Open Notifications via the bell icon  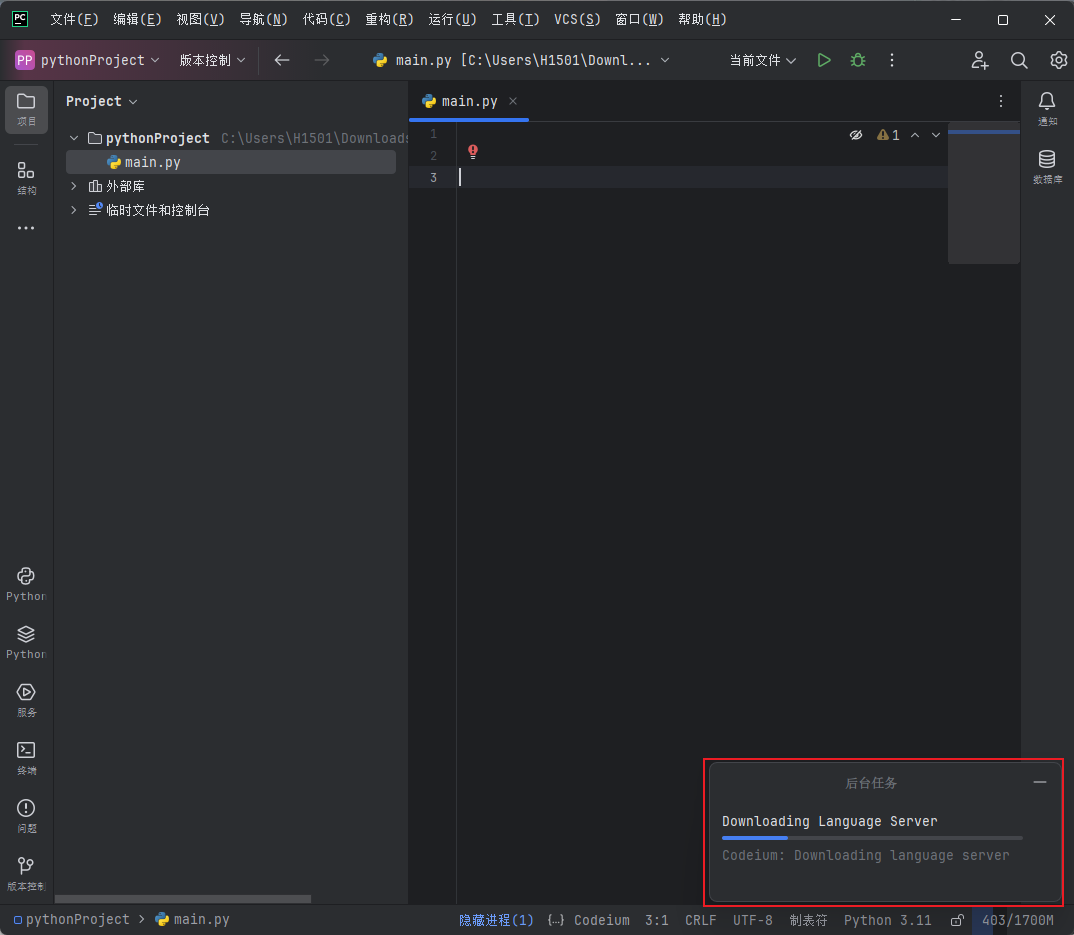pyautogui.click(x=1047, y=103)
